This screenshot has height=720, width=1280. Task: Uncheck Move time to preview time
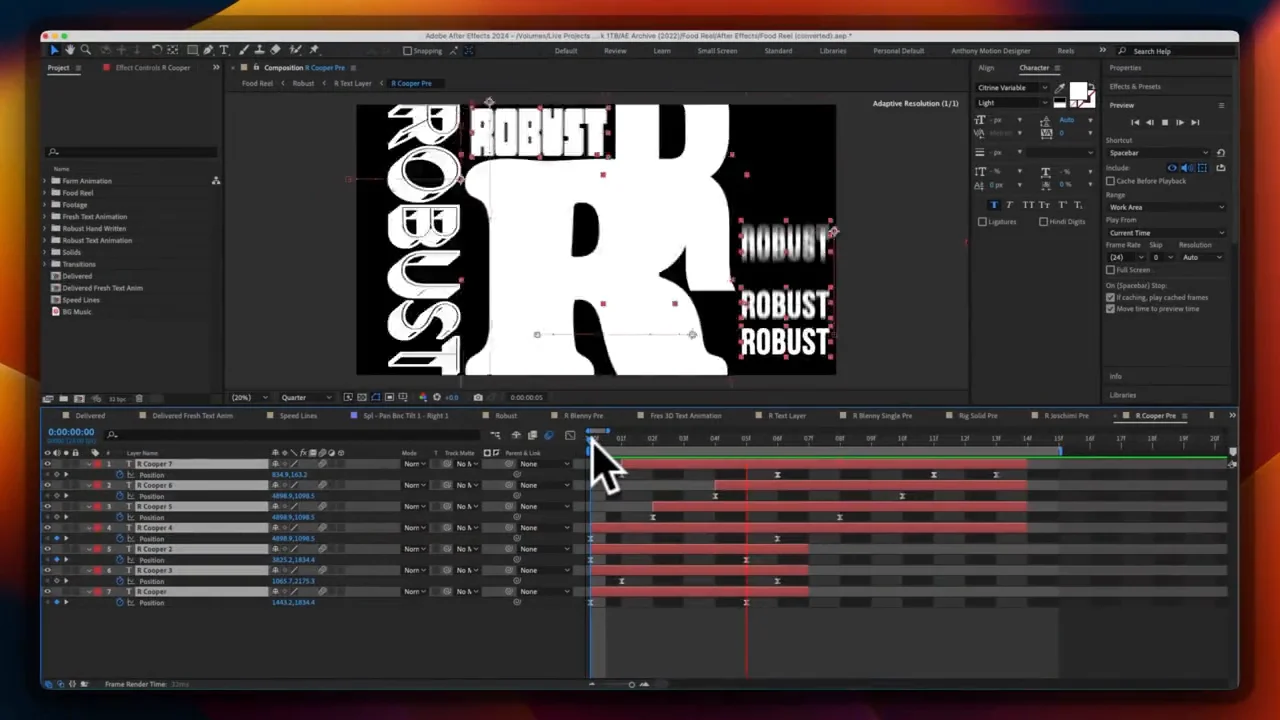tap(1110, 309)
